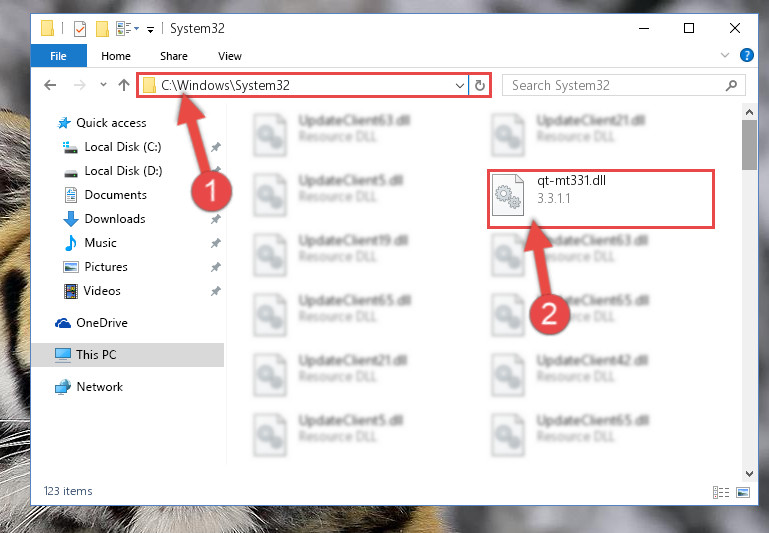Click the Back navigation arrow
This screenshot has width=769, height=533.
point(50,85)
